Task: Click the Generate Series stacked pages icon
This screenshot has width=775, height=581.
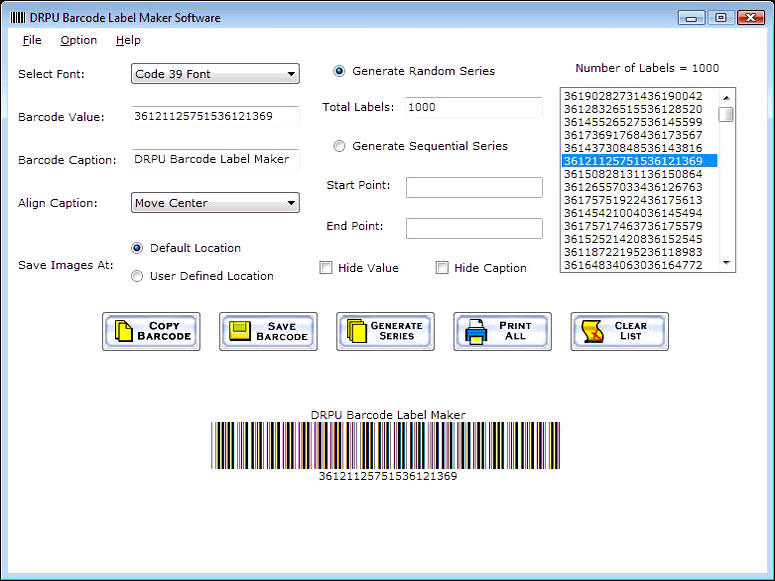Action: click(x=356, y=331)
